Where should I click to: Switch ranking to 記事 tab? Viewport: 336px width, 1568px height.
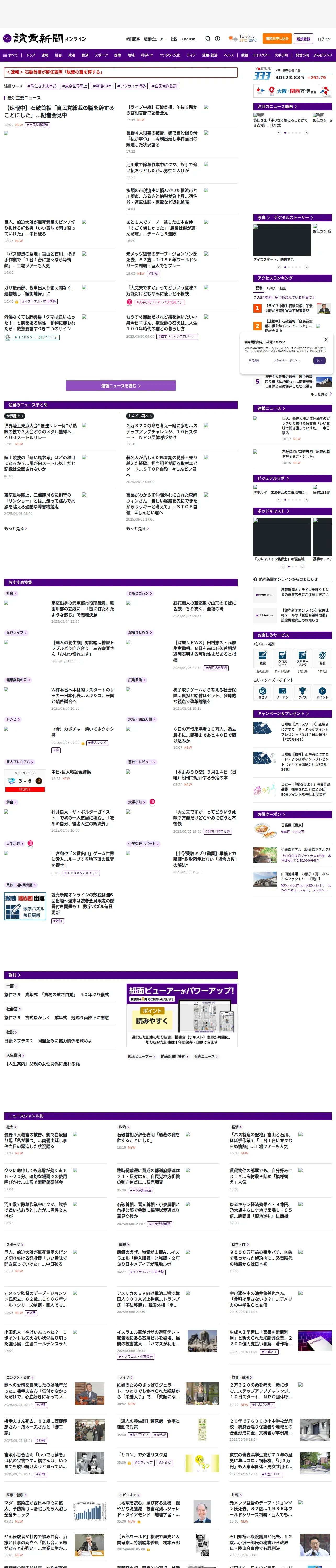pyautogui.click(x=259, y=288)
